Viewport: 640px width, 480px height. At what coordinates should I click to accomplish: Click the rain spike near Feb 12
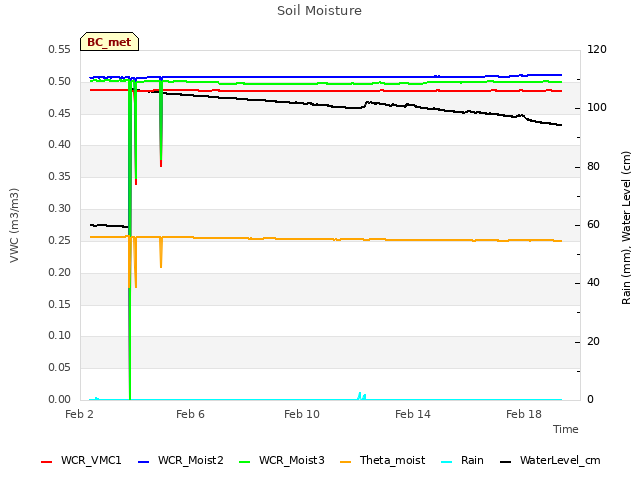pos(362,396)
